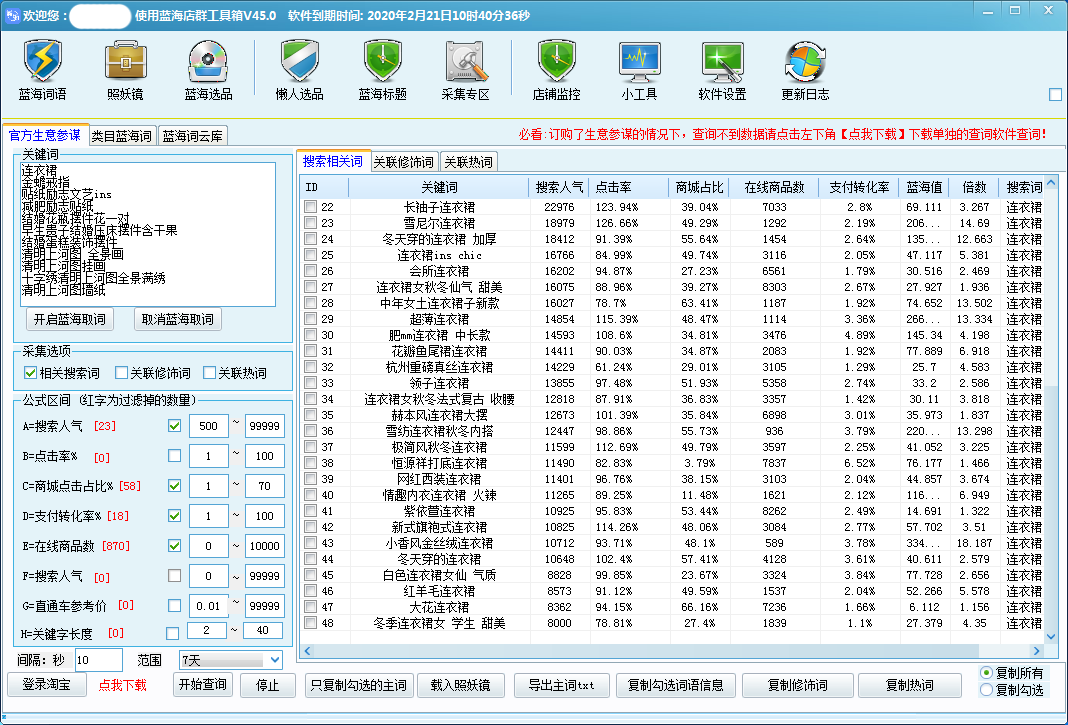Open the 懒人选品 shield icon
The width and height of the screenshot is (1068, 725).
click(300, 70)
